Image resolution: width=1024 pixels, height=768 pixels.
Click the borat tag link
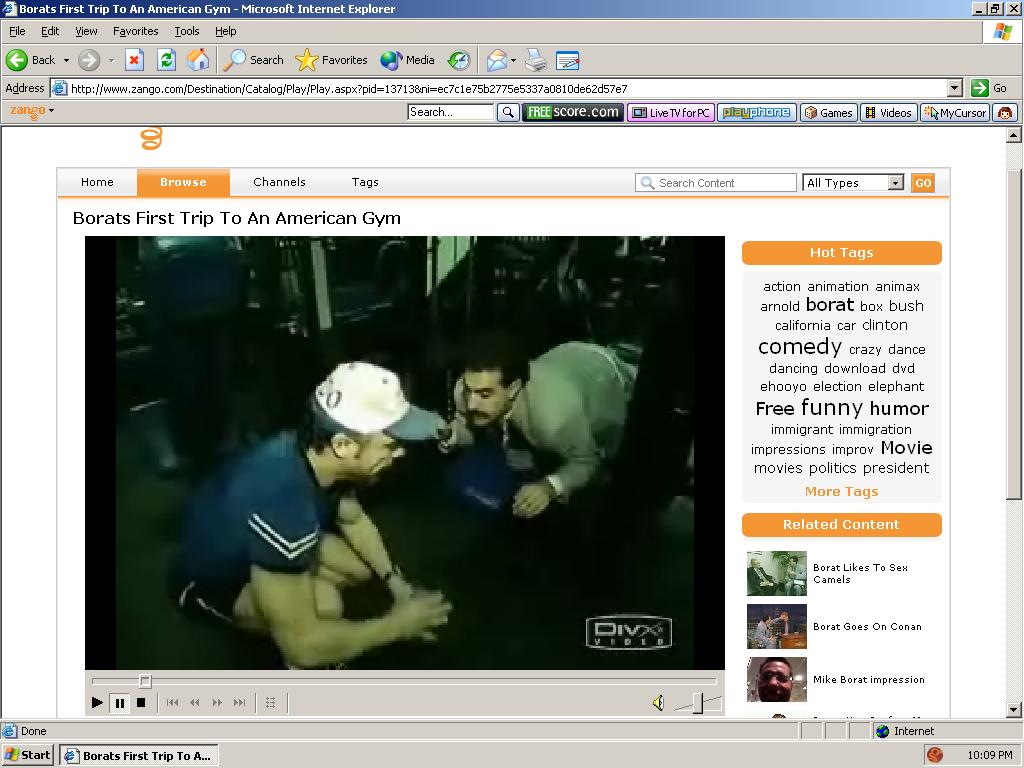click(x=829, y=305)
